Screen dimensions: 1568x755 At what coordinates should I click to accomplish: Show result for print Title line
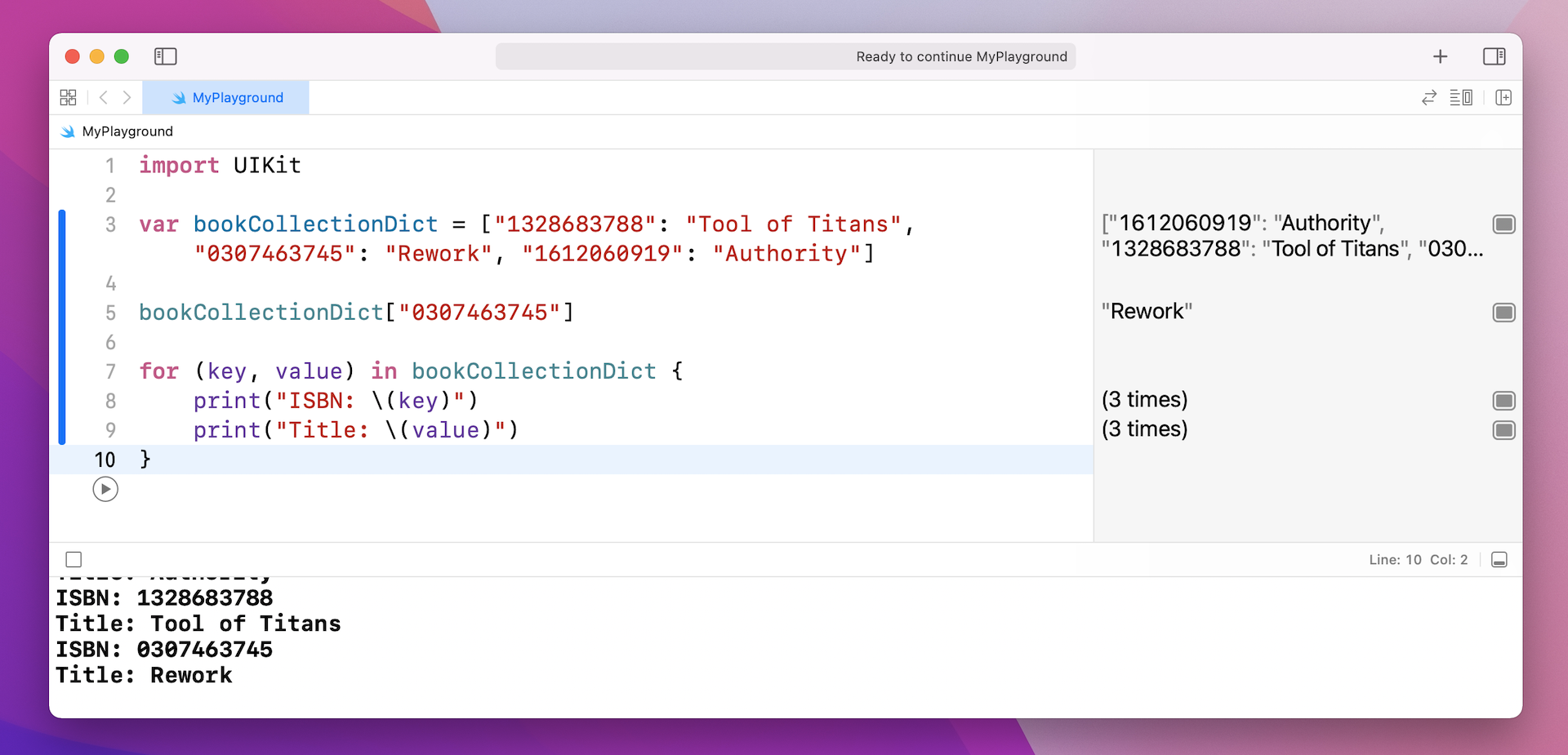[x=1503, y=430]
